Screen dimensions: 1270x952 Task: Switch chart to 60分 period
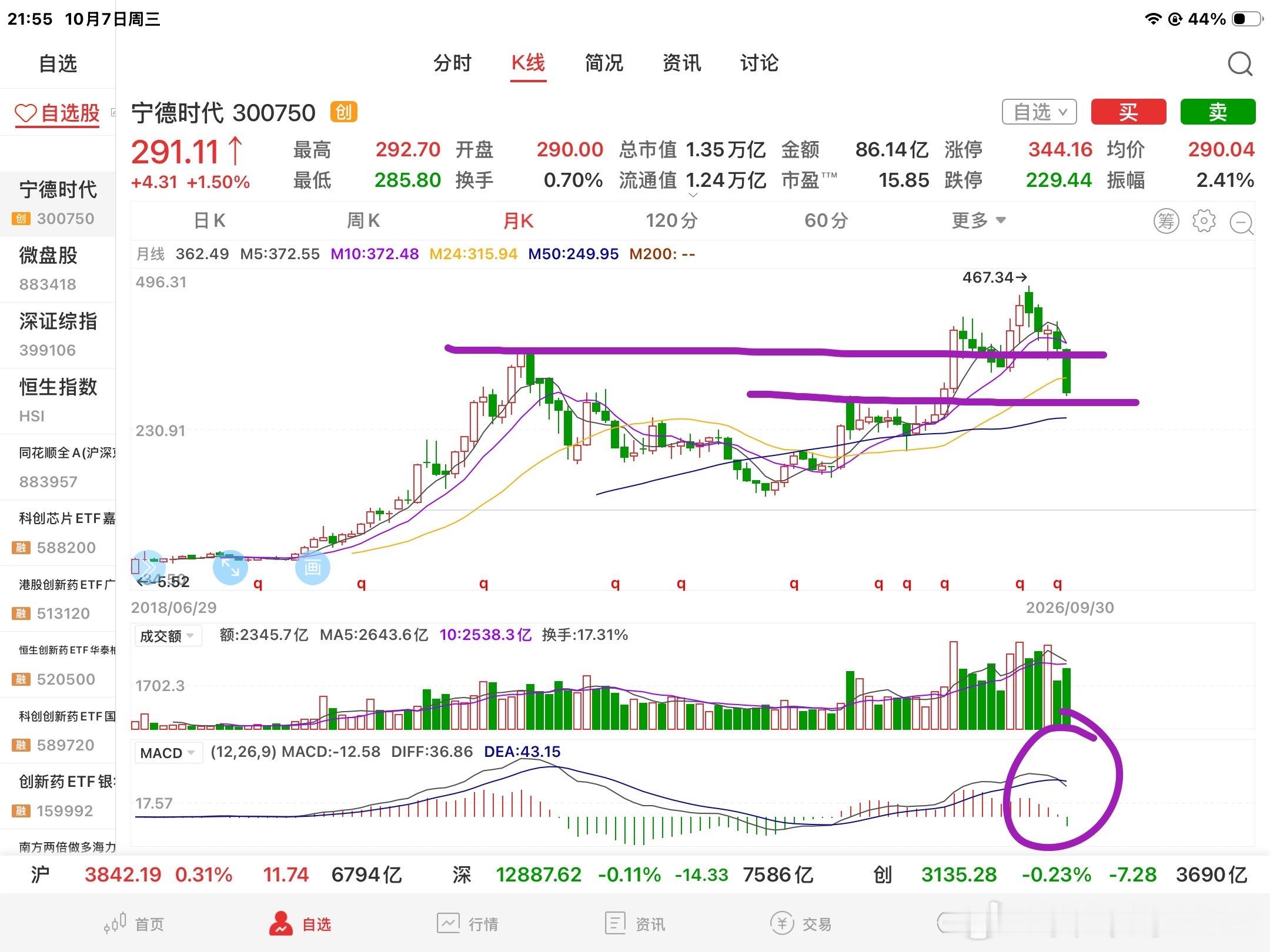pos(826,221)
